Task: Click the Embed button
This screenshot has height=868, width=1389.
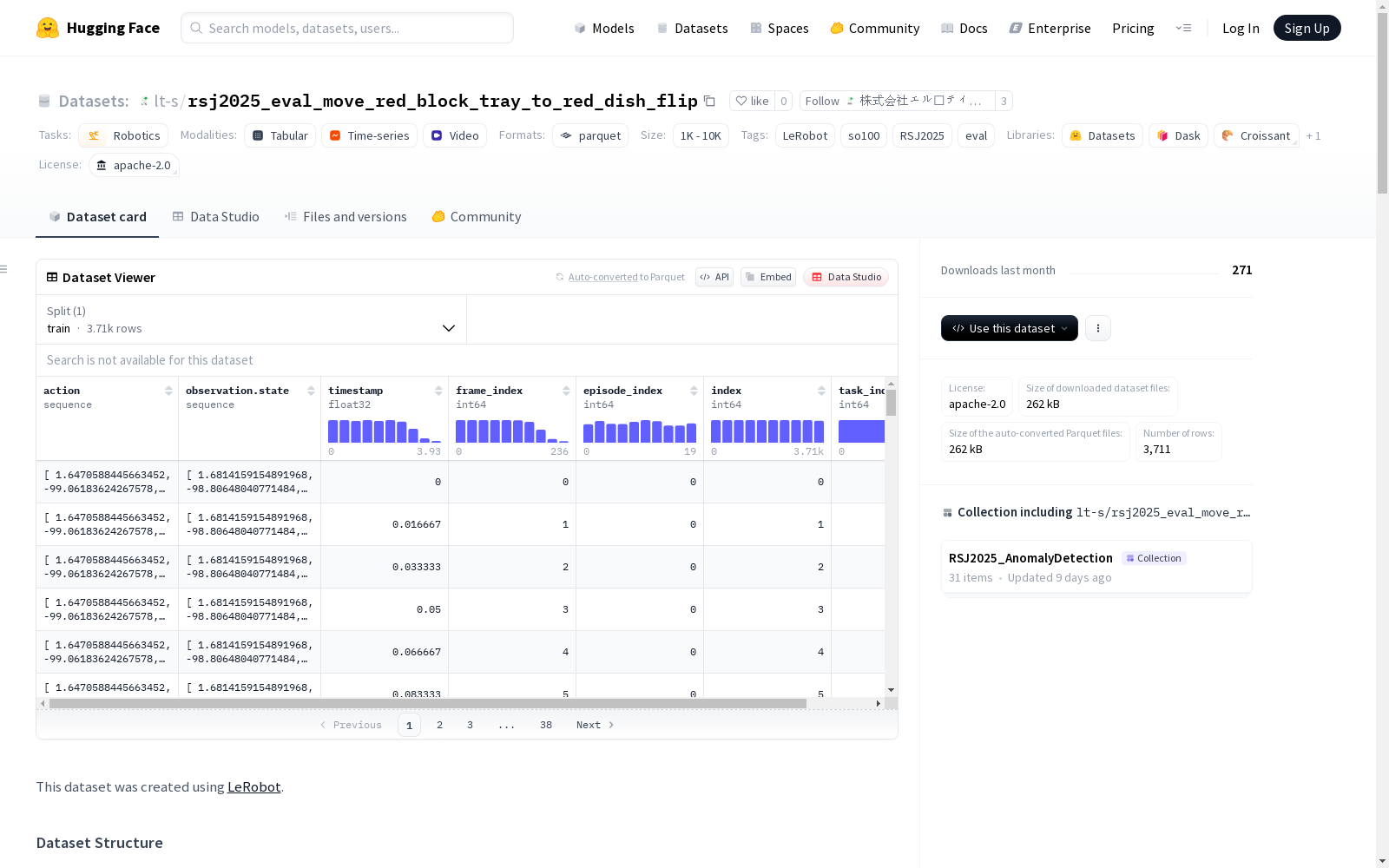Action: pos(768,277)
